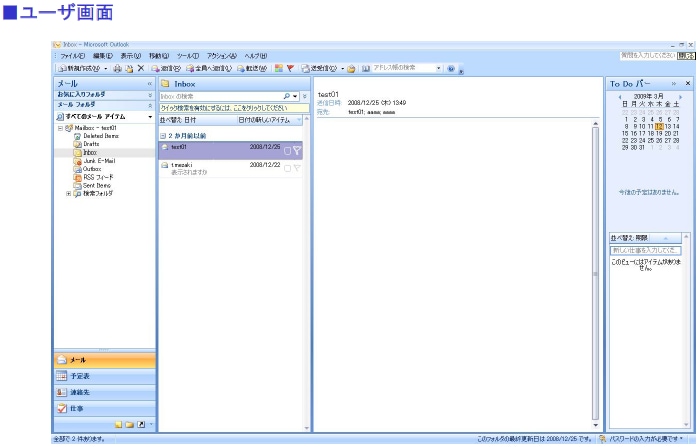Click the 転送 (Forward) toolbar button

coord(252,68)
